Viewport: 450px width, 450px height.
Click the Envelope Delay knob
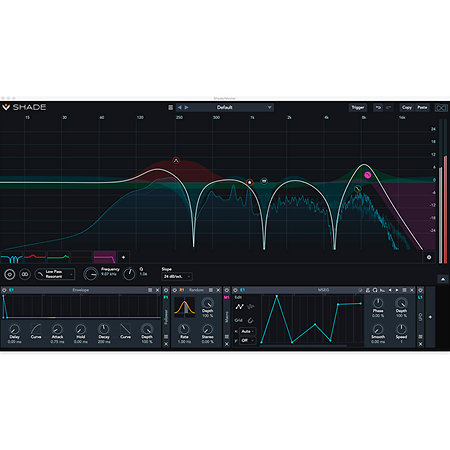tap(14, 329)
